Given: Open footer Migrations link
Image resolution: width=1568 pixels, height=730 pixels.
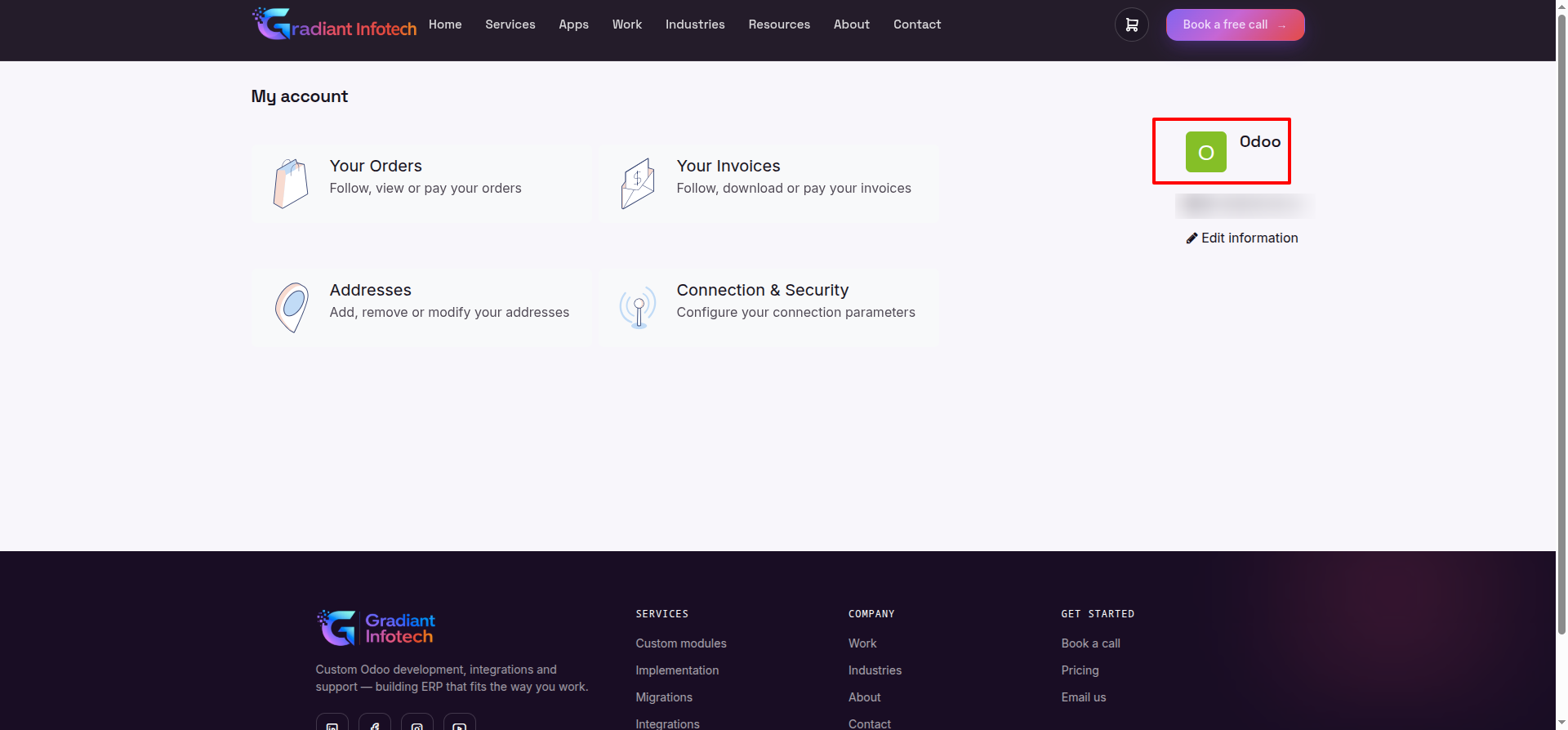Looking at the screenshot, I should click(x=664, y=697).
